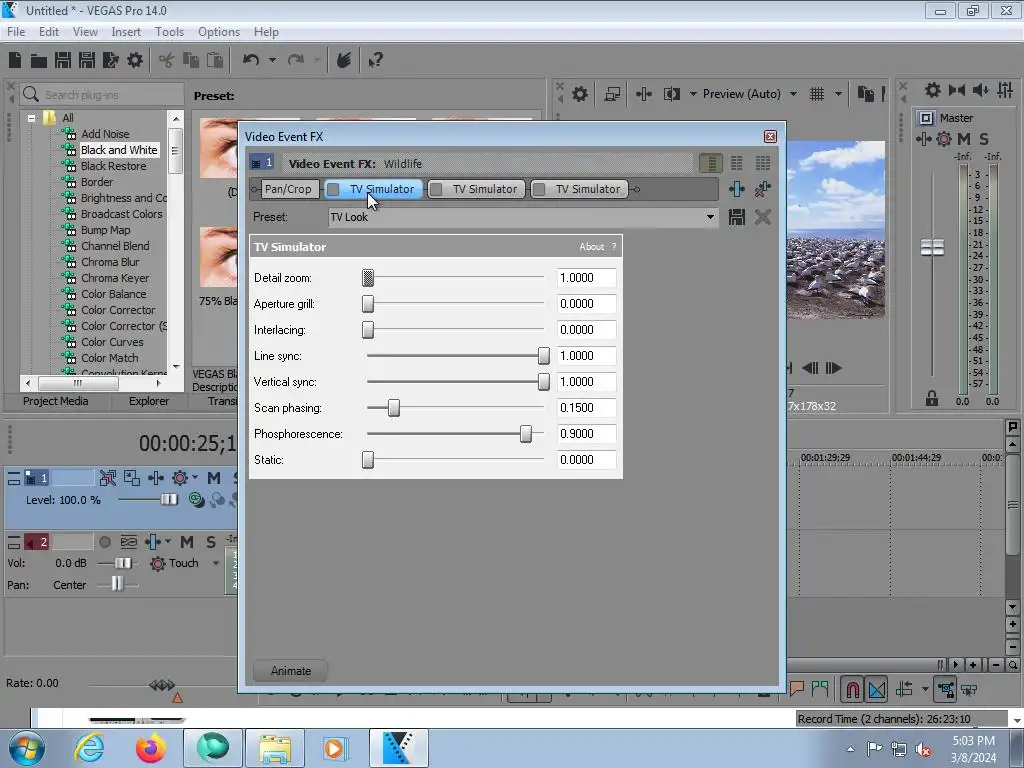Select Black and White plug-in
Screen dimensions: 1024x768
[119, 150]
